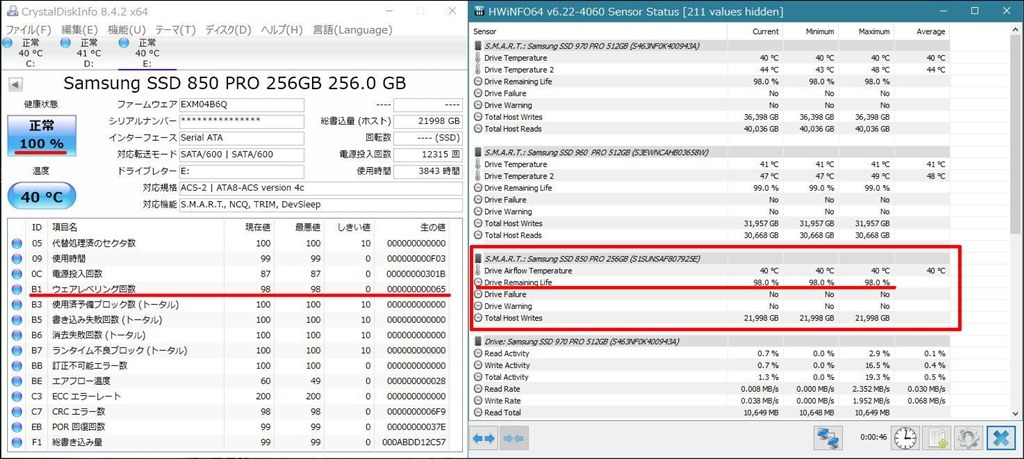Click the previous-disk triangle arrow in CrystalDiskInfo
This screenshot has width=1024, height=459.
click(16, 85)
